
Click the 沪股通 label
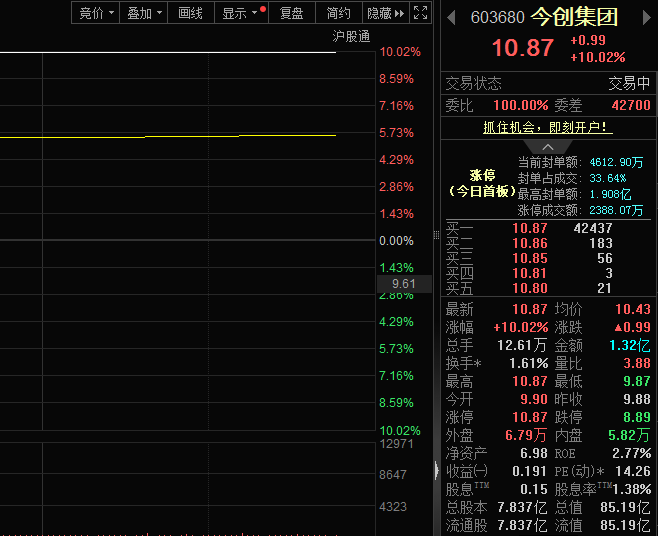(351, 37)
